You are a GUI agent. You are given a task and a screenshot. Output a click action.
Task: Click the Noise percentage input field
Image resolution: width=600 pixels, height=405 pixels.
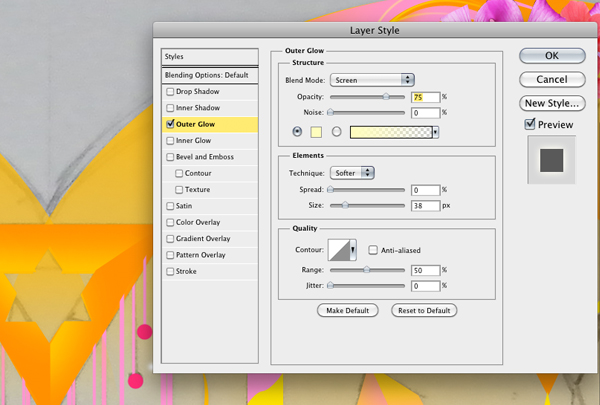click(426, 113)
